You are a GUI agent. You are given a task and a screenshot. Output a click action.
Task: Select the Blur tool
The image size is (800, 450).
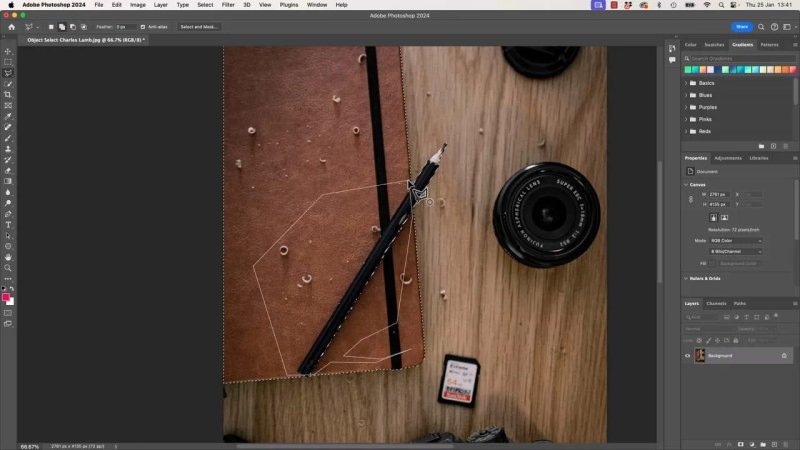click(x=8, y=192)
